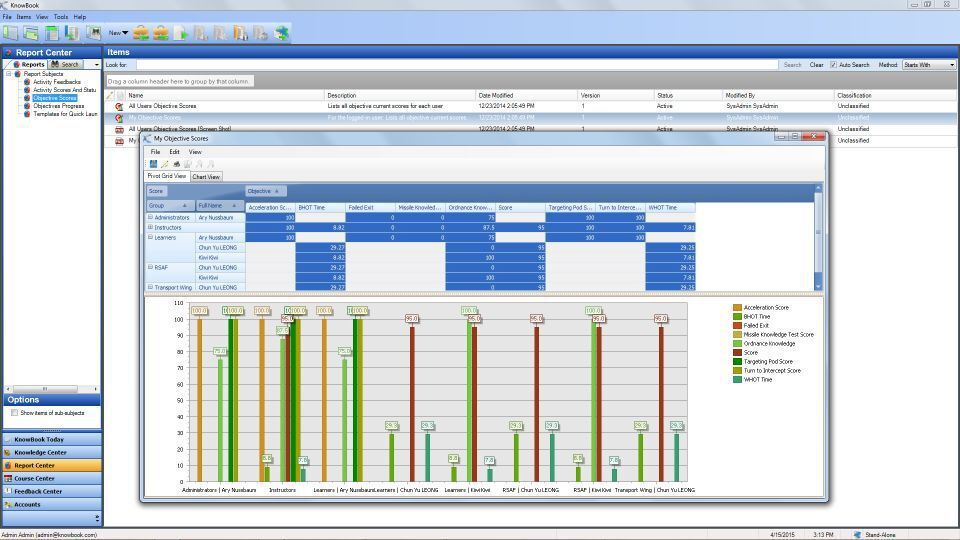Click the green refresh globe toolbar icon
The image size is (960, 540).
point(282,33)
